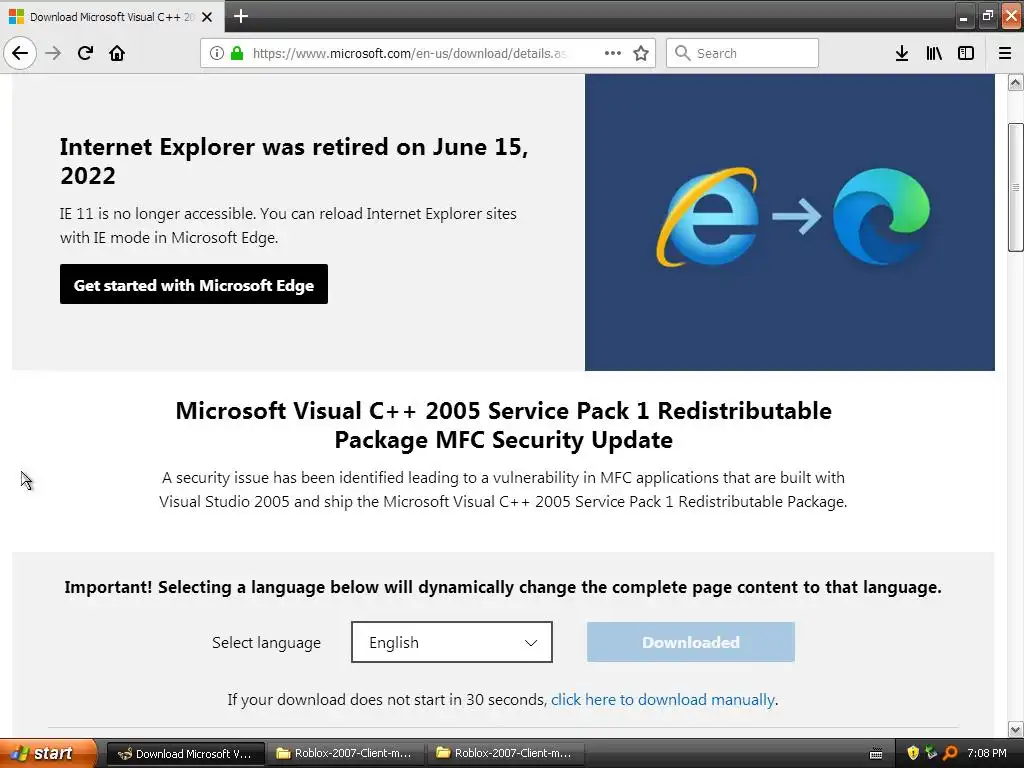Open first Roblox-2007-Client-m... taskbar folder
The height and width of the screenshot is (768, 1024).
click(x=345, y=754)
